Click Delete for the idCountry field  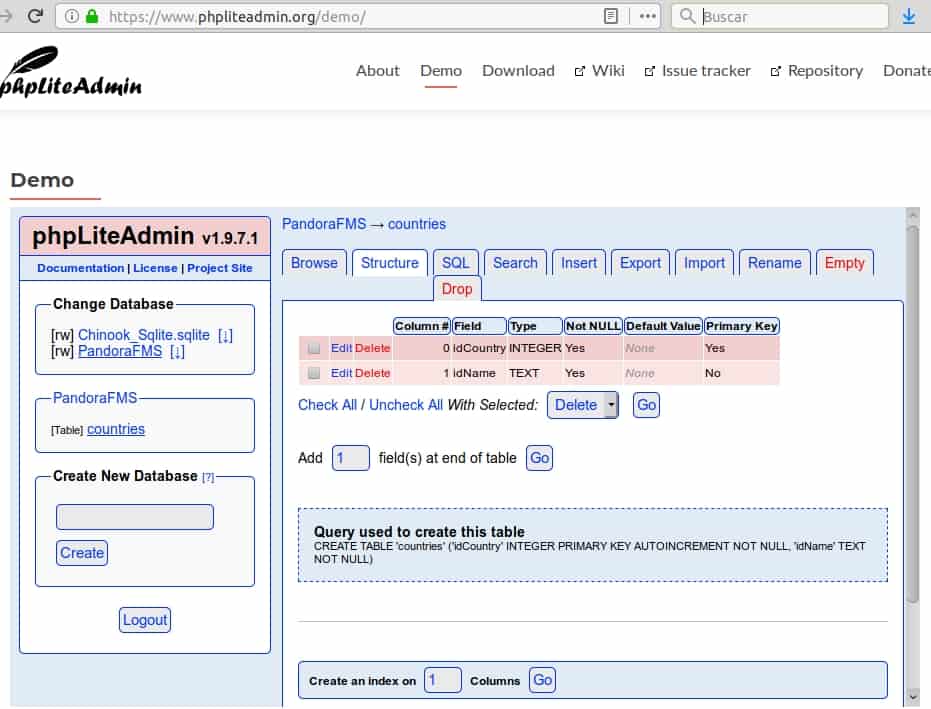(372, 348)
